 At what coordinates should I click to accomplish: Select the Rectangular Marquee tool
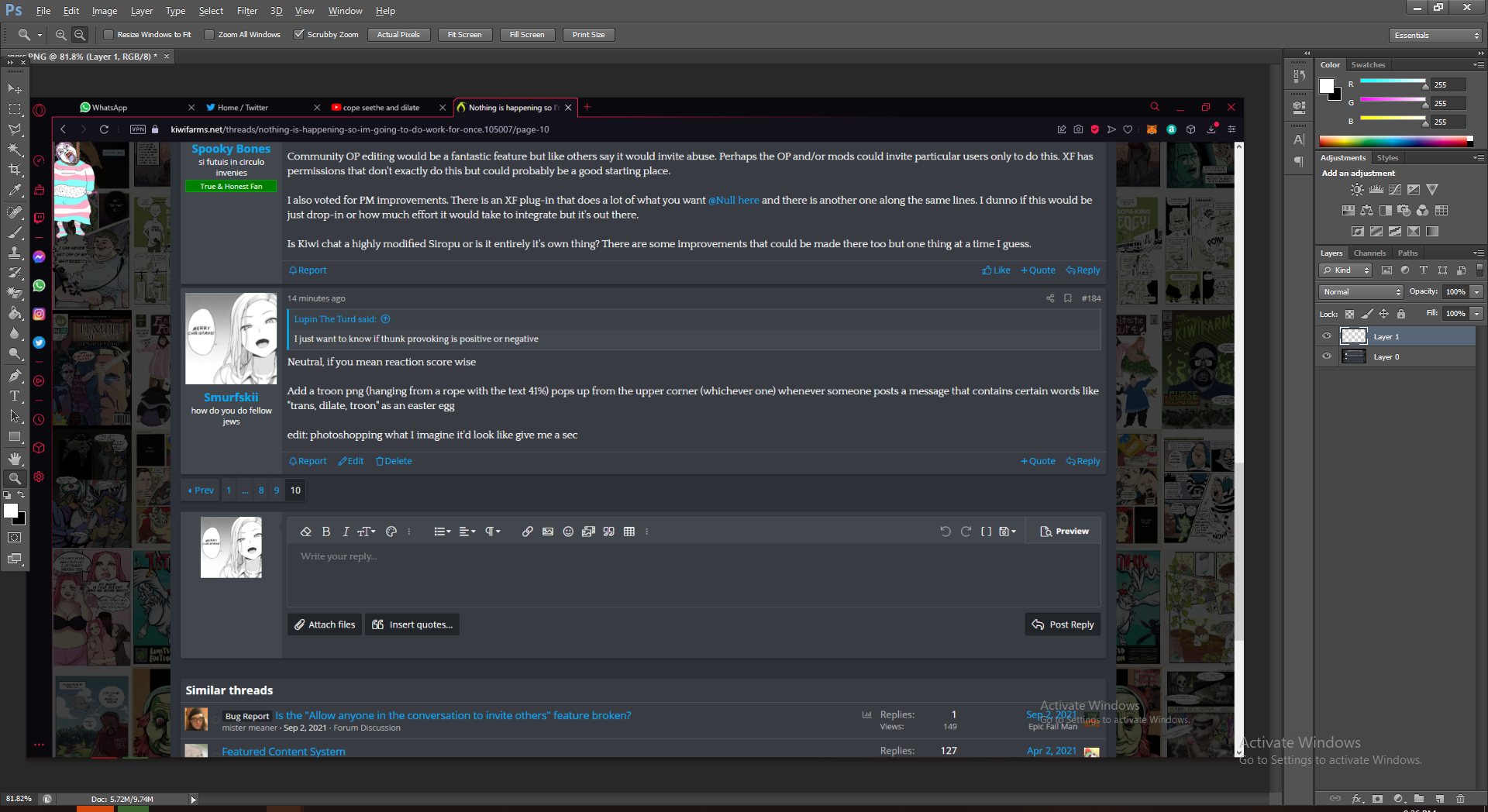(15, 109)
